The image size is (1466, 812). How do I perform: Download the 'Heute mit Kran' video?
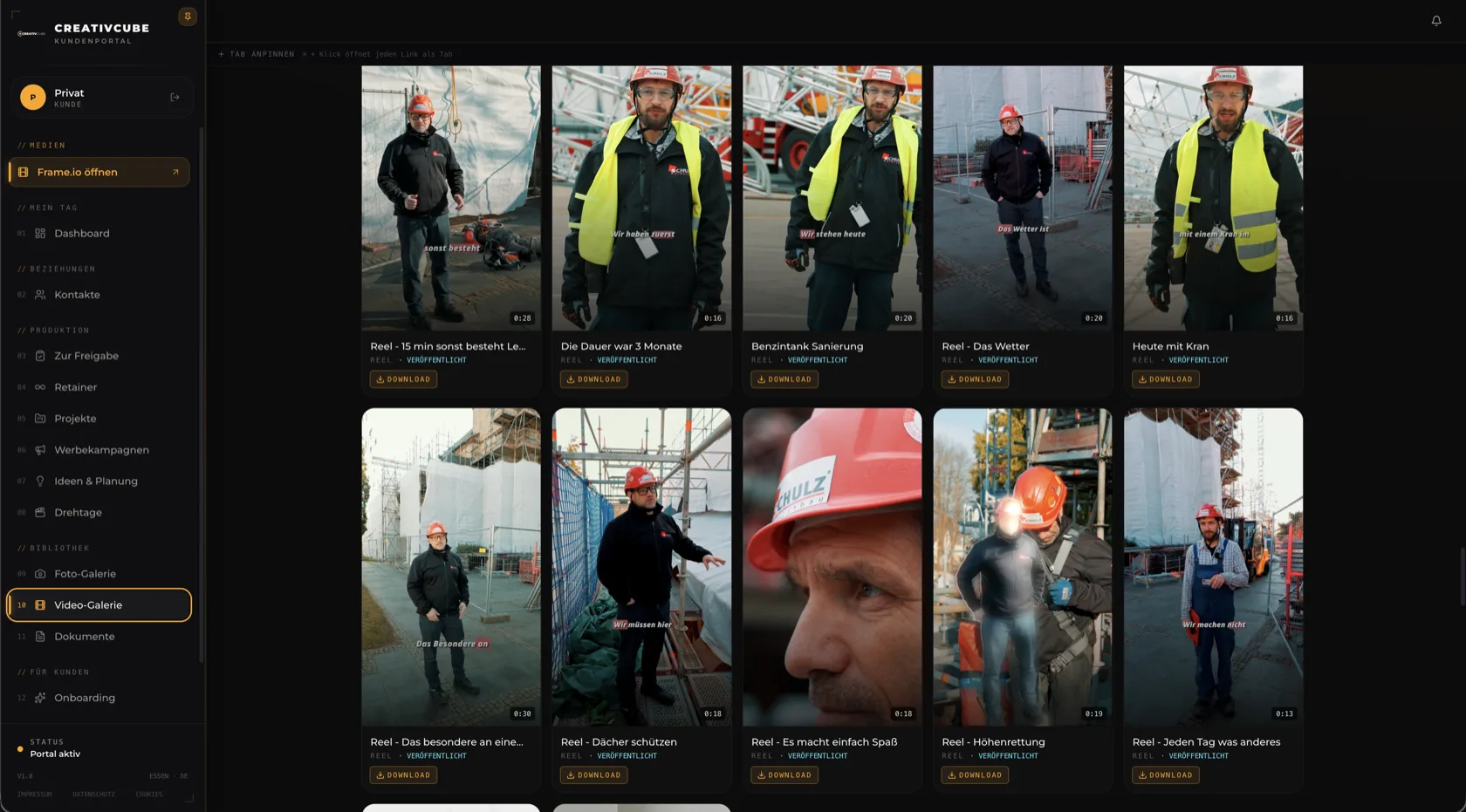pyautogui.click(x=1165, y=379)
